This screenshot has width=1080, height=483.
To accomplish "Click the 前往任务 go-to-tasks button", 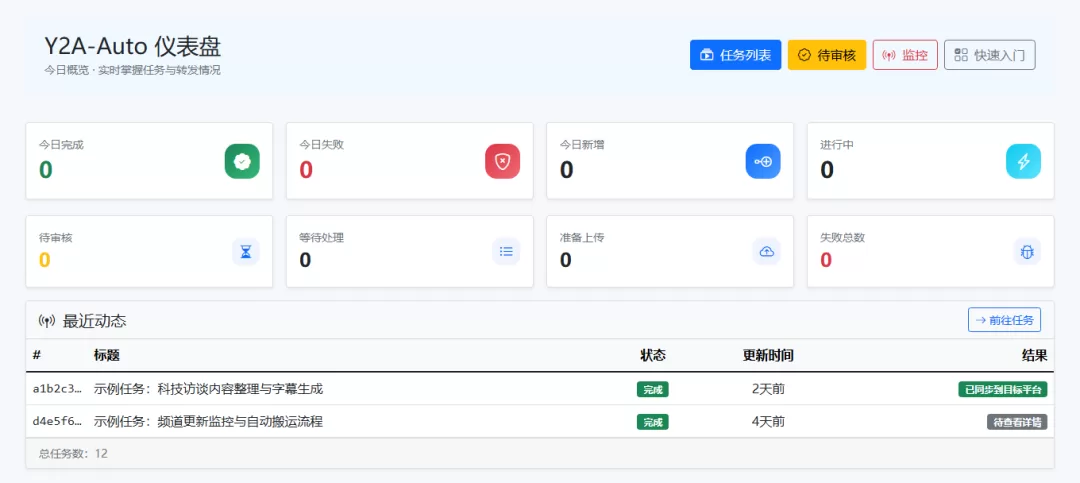I will click(1004, 320).
